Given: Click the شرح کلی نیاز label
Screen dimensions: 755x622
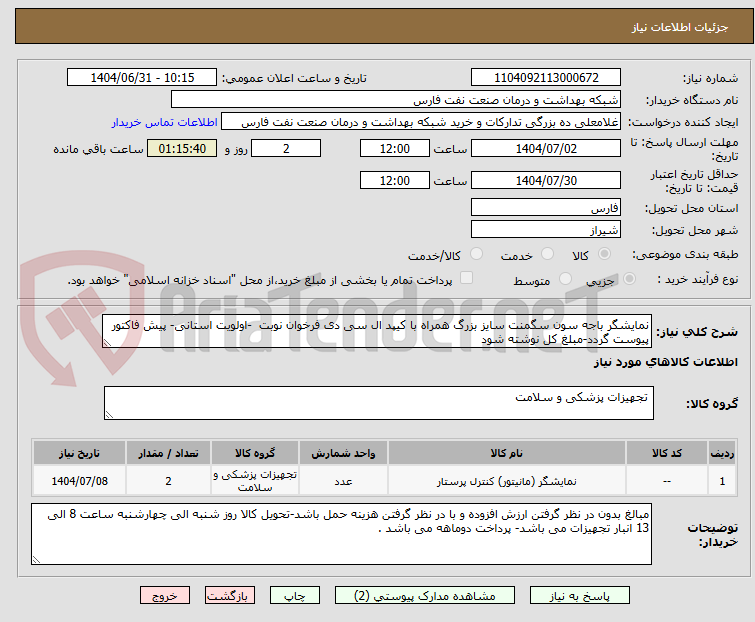Looking at the screenshot, I should (x=697, y=332).
